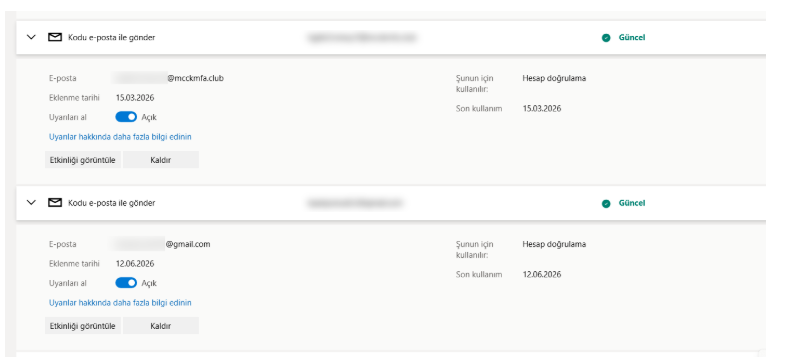Viewport: 792px width, 360px height.
Task: Remove the mcckmfa.club email with Kaldır
Action: (161, 160)
